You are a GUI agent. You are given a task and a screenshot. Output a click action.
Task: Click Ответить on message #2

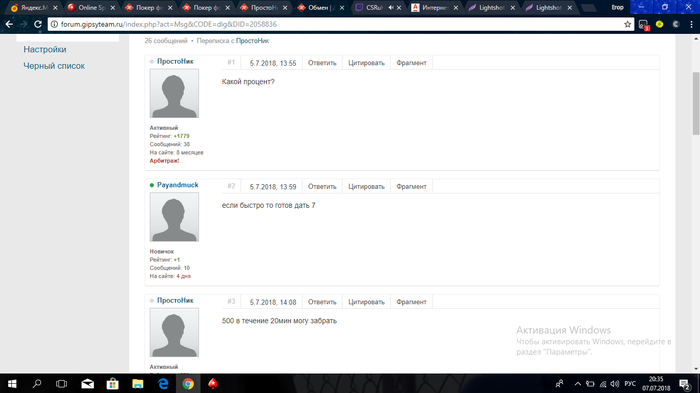322,187
